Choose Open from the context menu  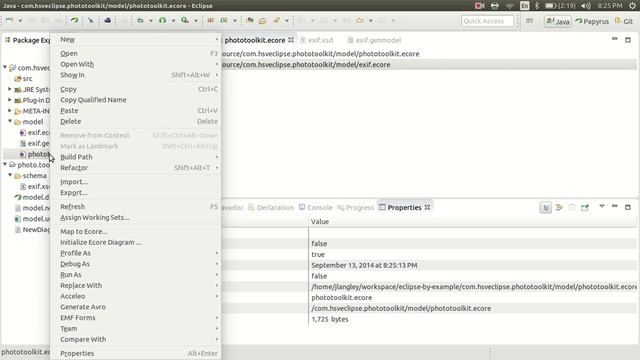(x=136, y=53)
